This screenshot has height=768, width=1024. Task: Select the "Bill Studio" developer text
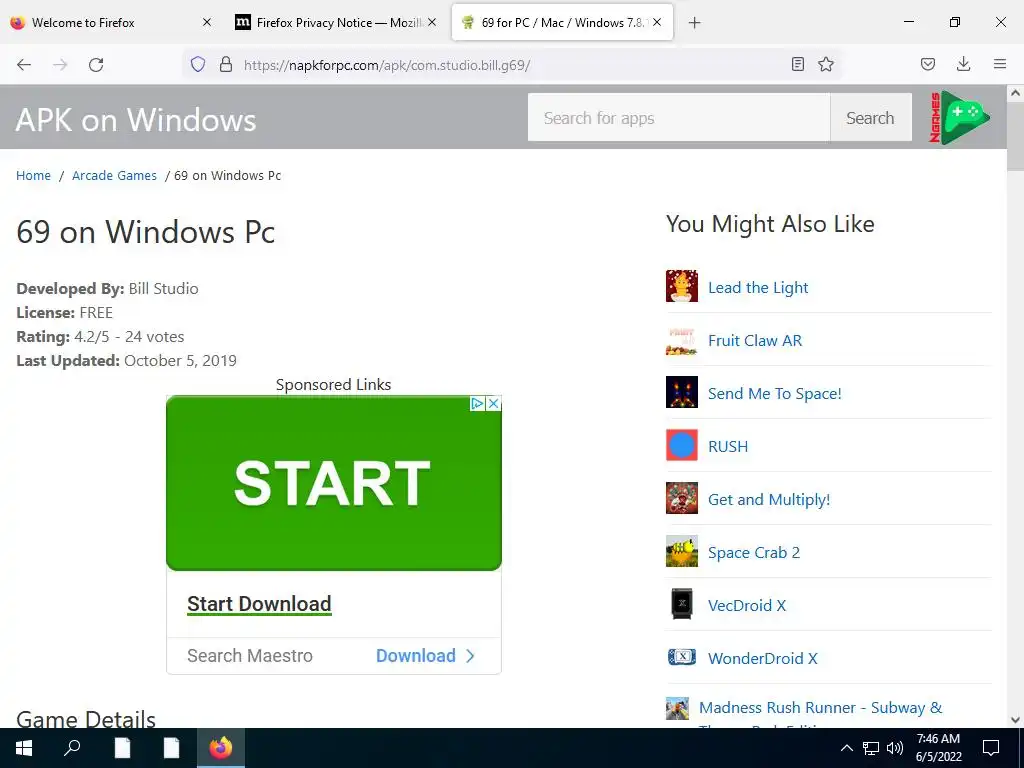[x=163, y=289]
